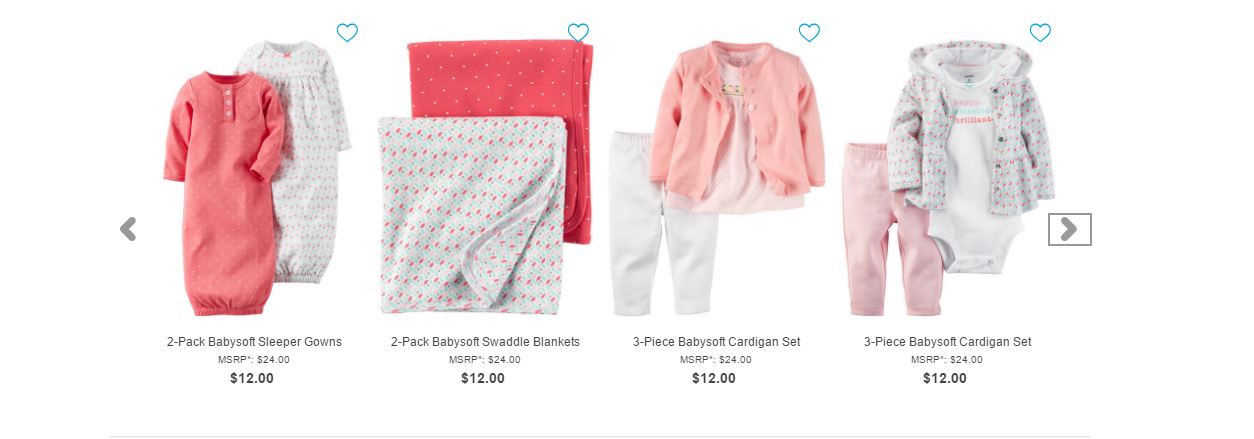Open the 2-Pack Babysoft Swaddle Blankets link

[485, 342]
